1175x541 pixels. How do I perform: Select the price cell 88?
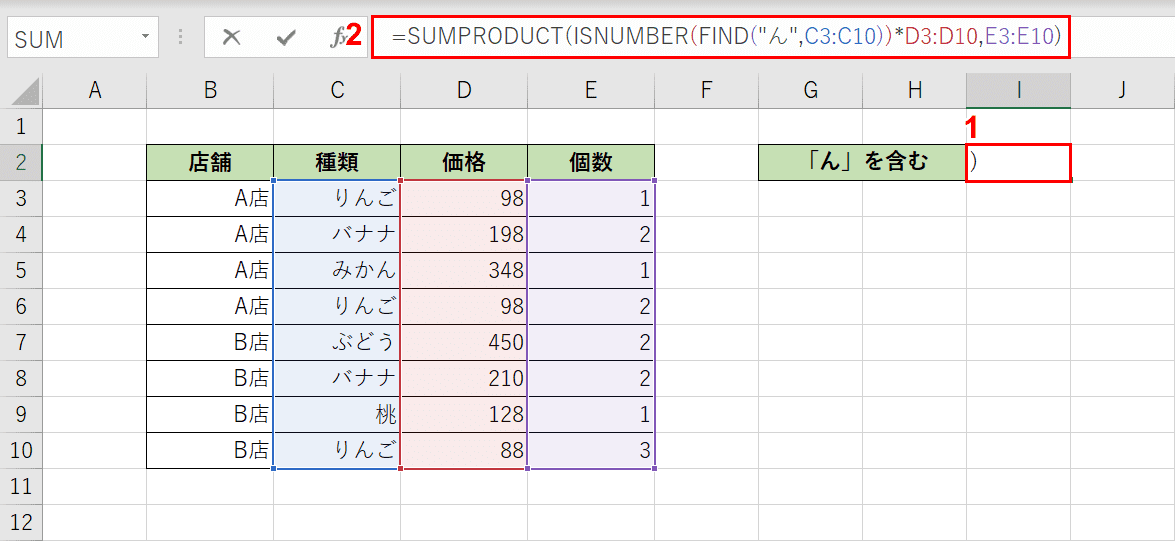464,450
